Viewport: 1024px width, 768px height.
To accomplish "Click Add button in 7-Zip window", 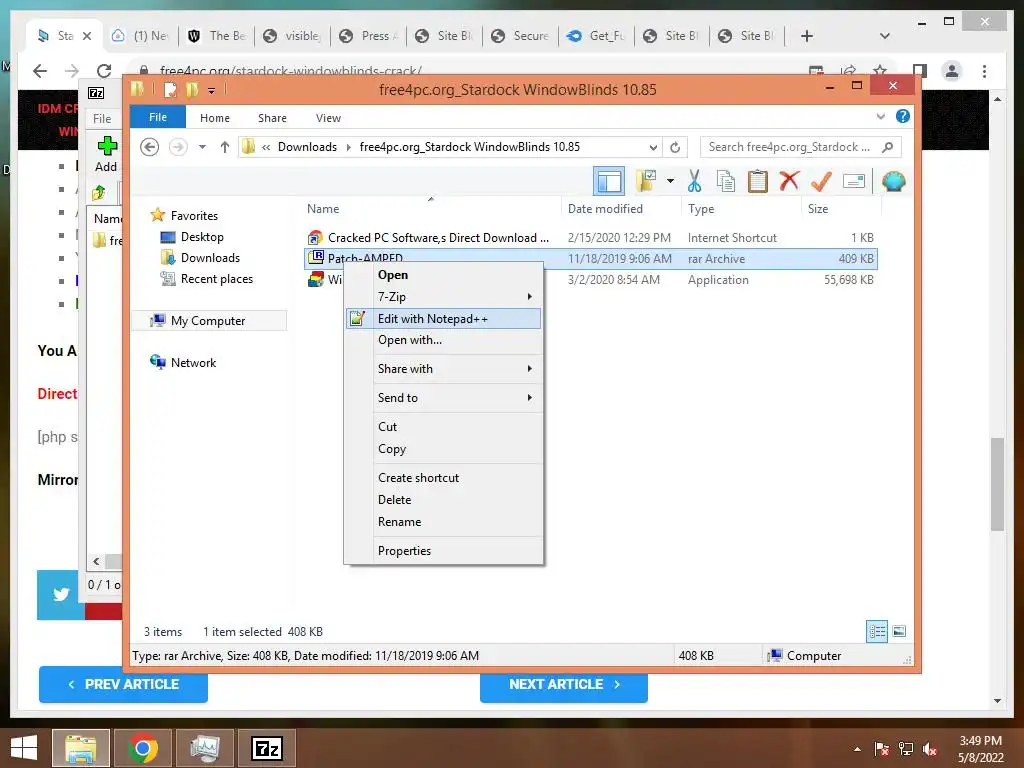I will click(x=106, y=154).
